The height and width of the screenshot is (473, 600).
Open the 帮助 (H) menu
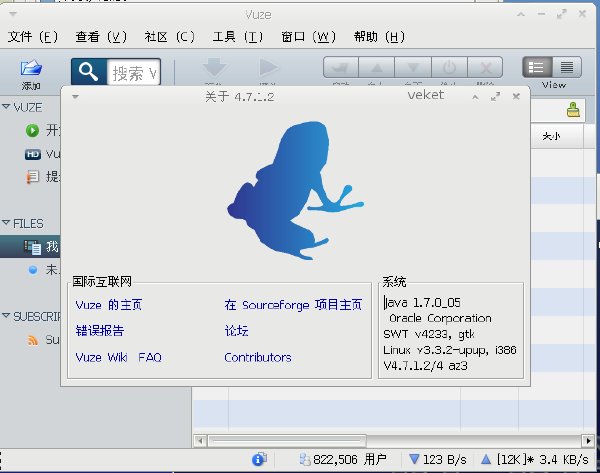click(x=379, y=37)
